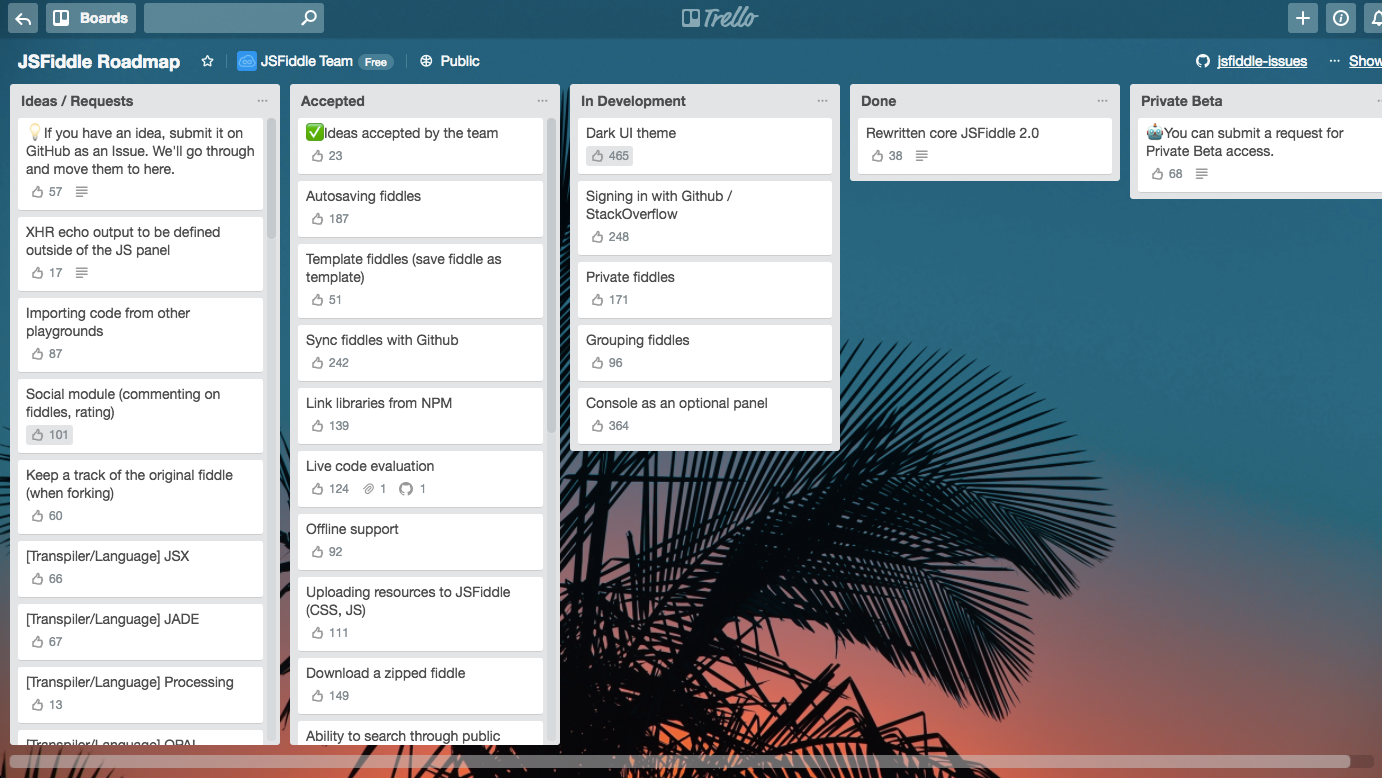1382x778 pixels.
Task: Click the thumbs-up on Download a zipped fiddle
Action: click(x=318, y=696)
